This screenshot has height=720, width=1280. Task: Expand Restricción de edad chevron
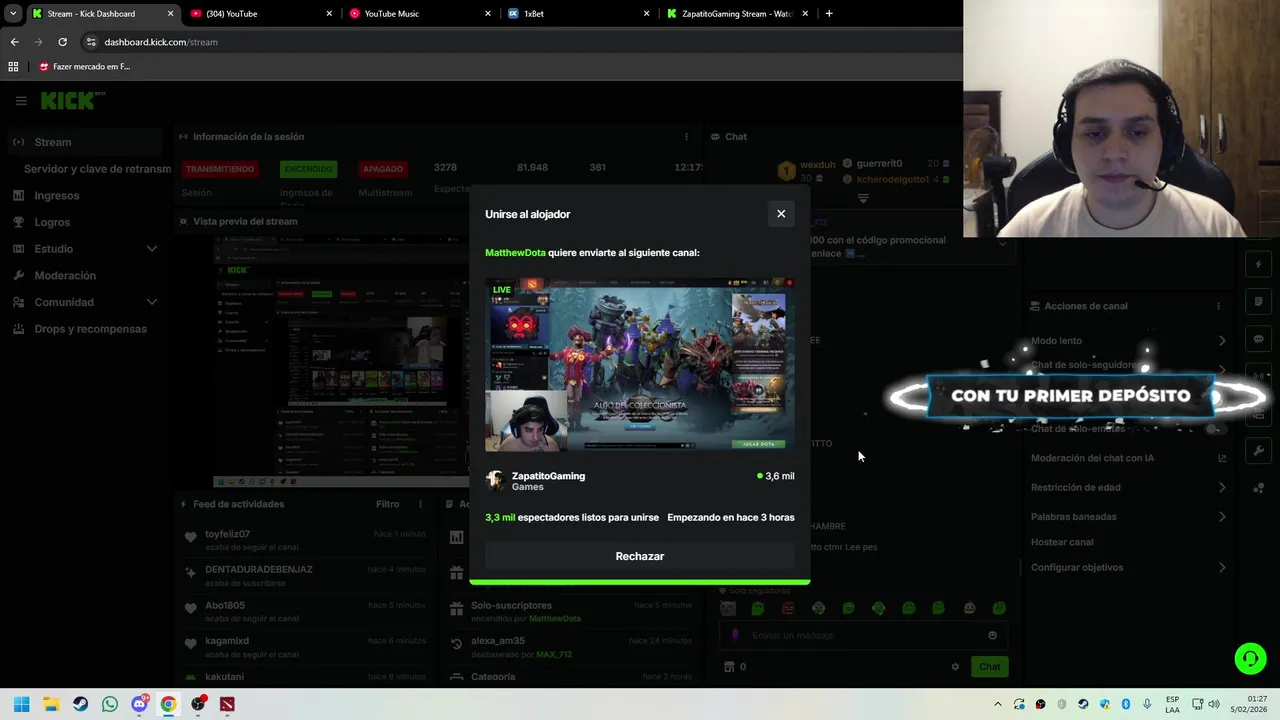[x=1222, y=487]
